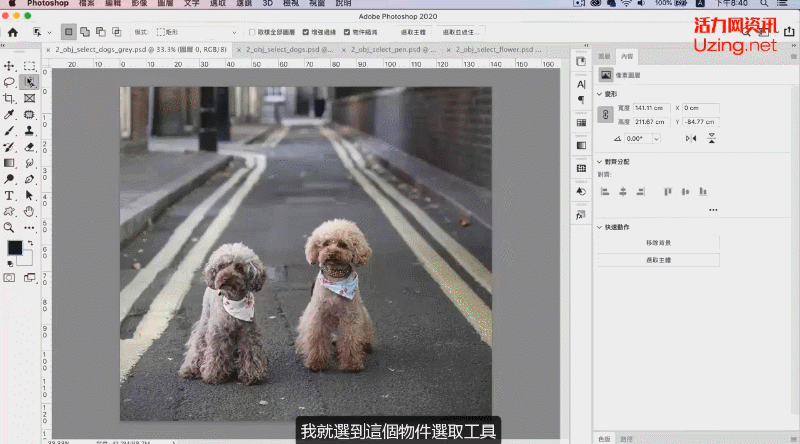
Task: Toggle Quick Mask mode
Action: (x=9, y=278)
